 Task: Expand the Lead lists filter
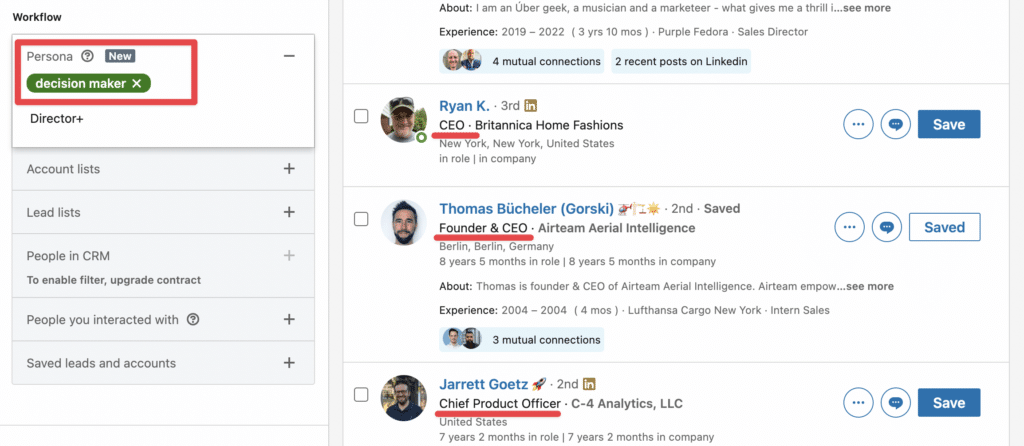[289, 212]
